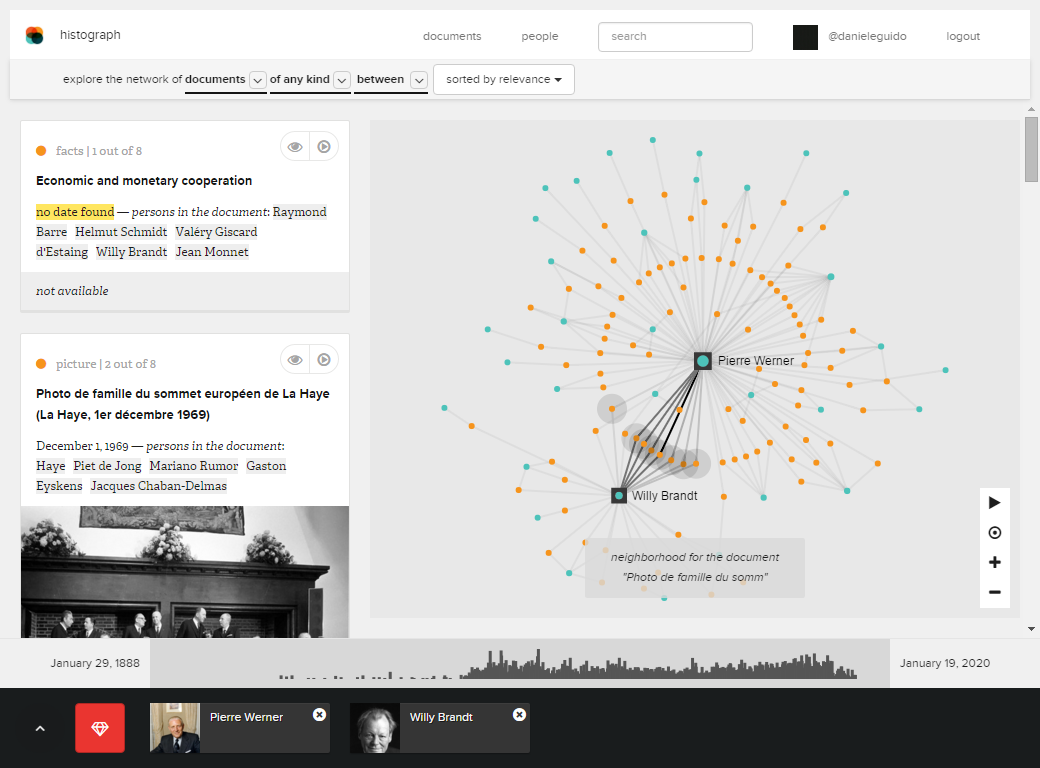Open 'Economic and monetary cooperation' document

click(144, 180)
